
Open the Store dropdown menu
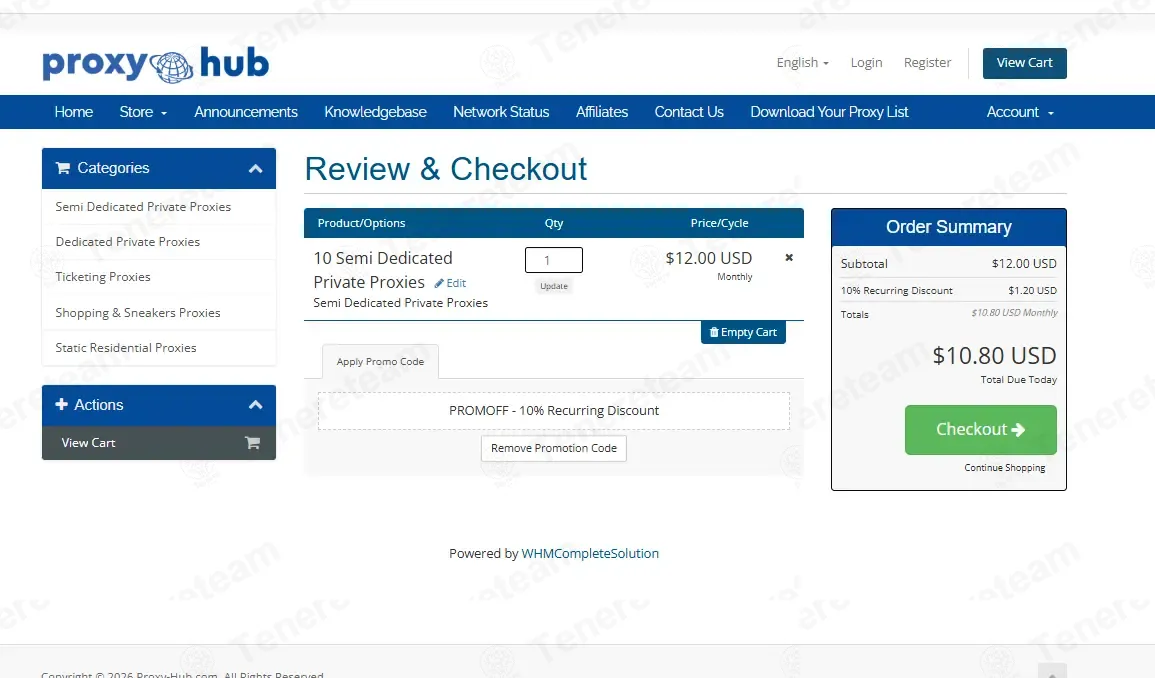[x=143, y=112]
